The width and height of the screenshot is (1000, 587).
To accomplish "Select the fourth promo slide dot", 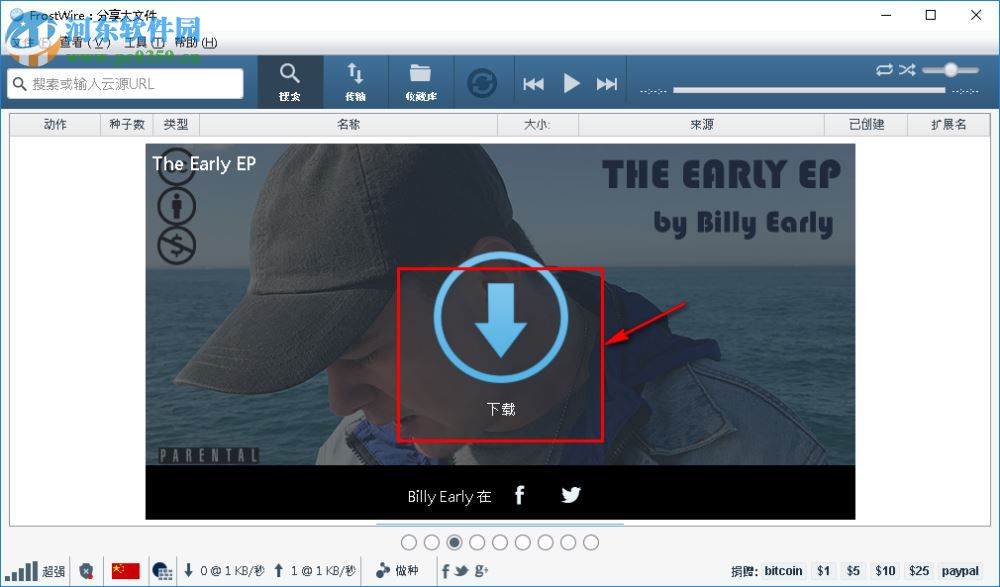I will pos(477,542).
